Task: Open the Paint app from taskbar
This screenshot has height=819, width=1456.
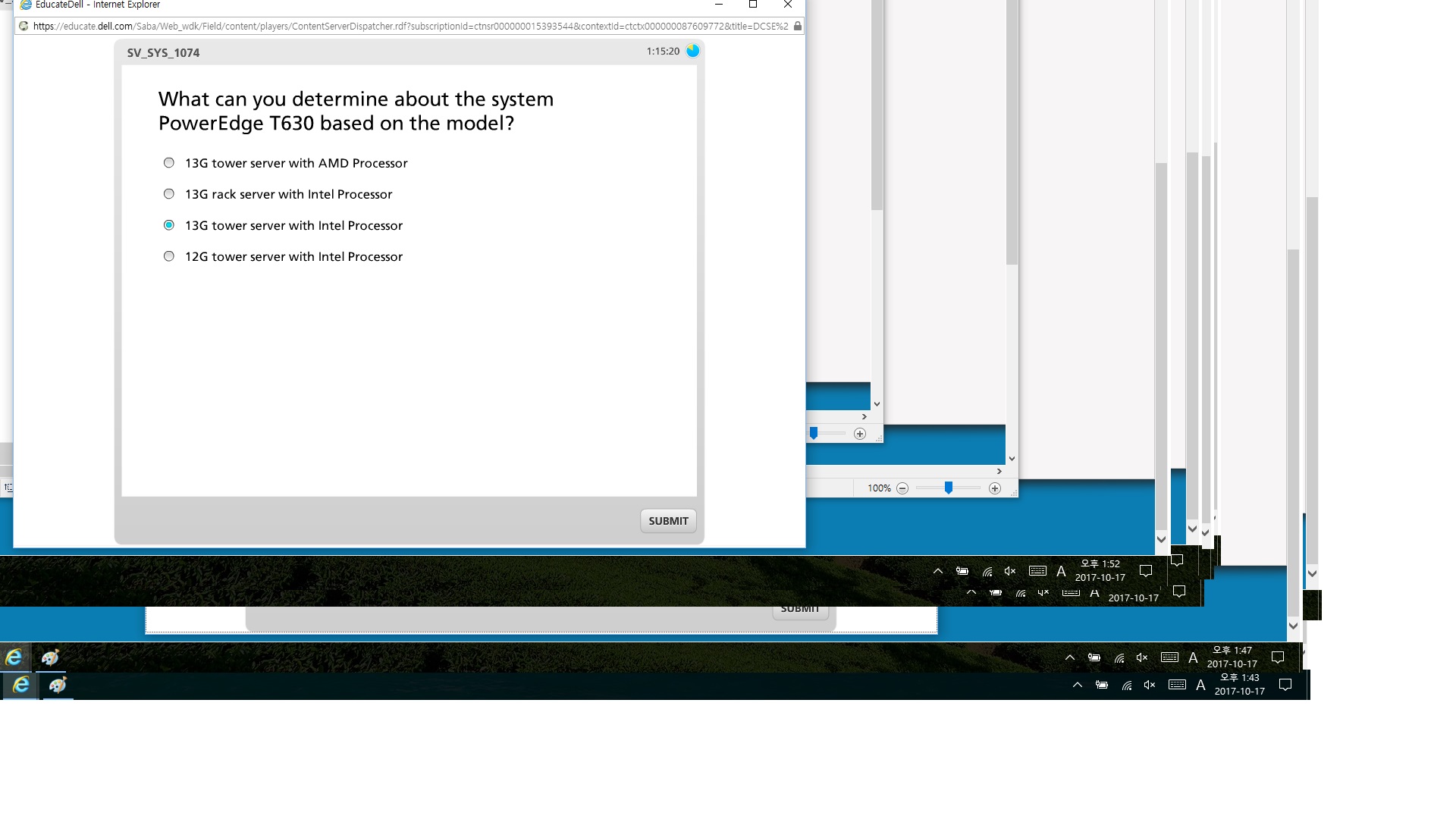Action: pos(58,686)
